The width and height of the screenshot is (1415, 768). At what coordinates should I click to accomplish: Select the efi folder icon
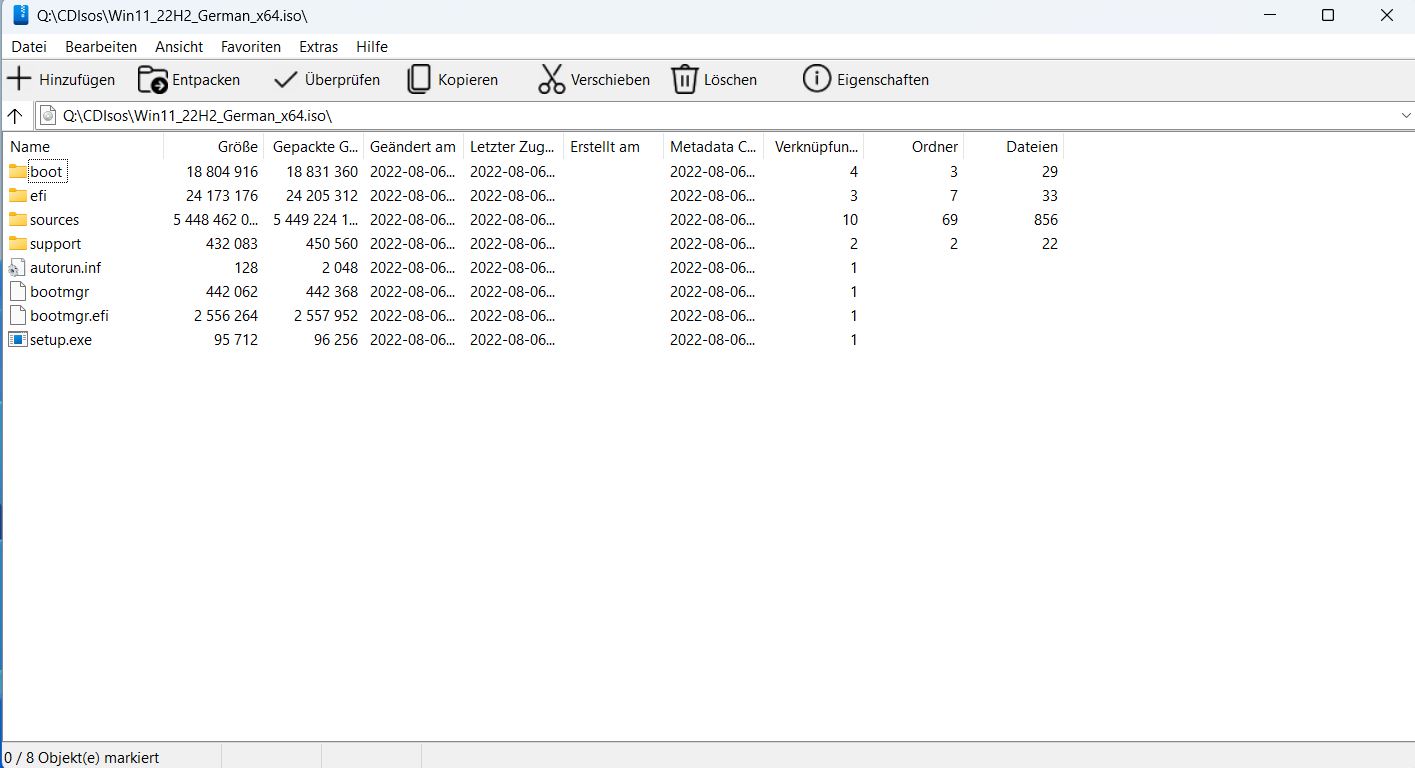[18, 195]
